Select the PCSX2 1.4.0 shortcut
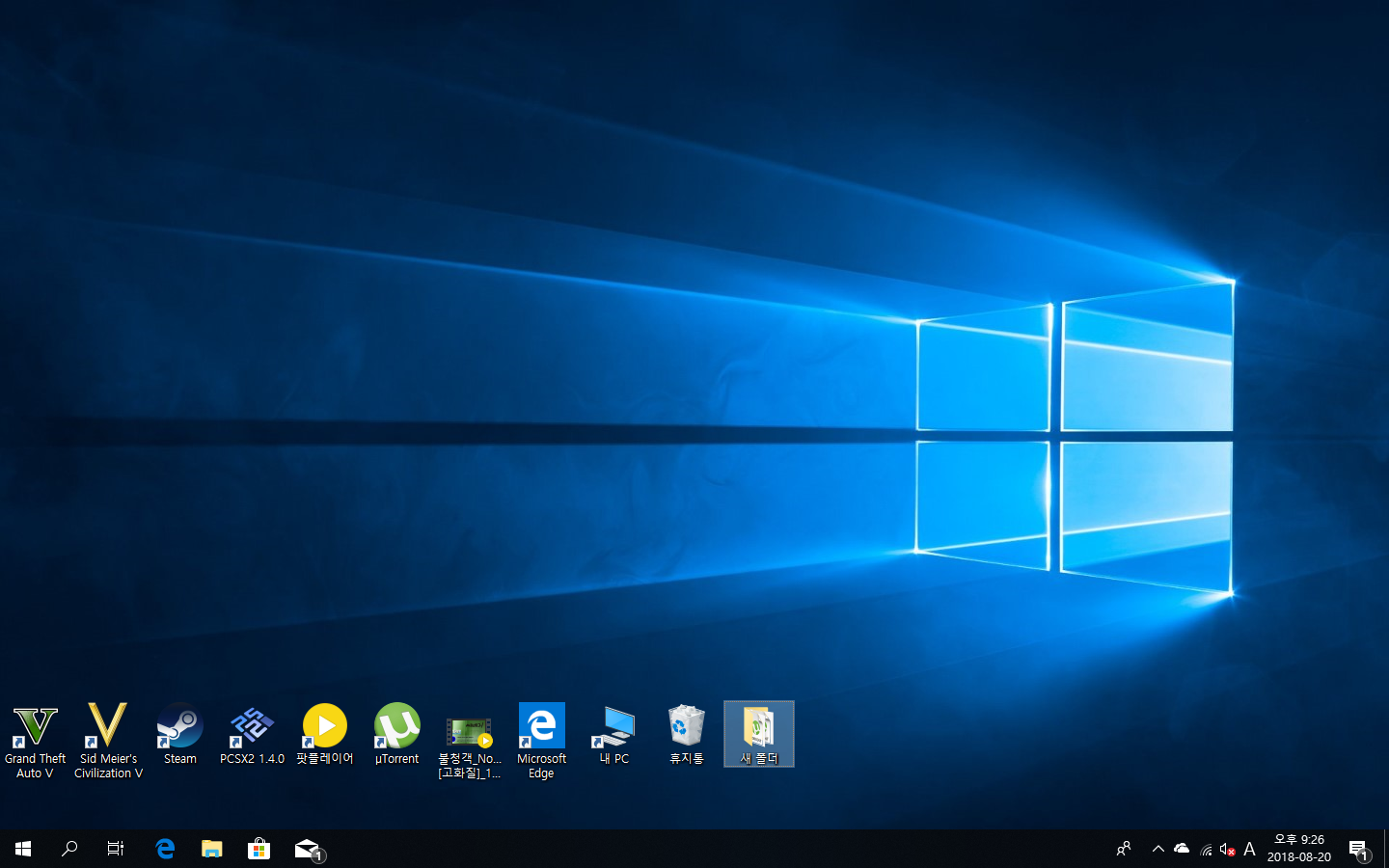This screenshot has width=1389, height=868. point(253,734)
